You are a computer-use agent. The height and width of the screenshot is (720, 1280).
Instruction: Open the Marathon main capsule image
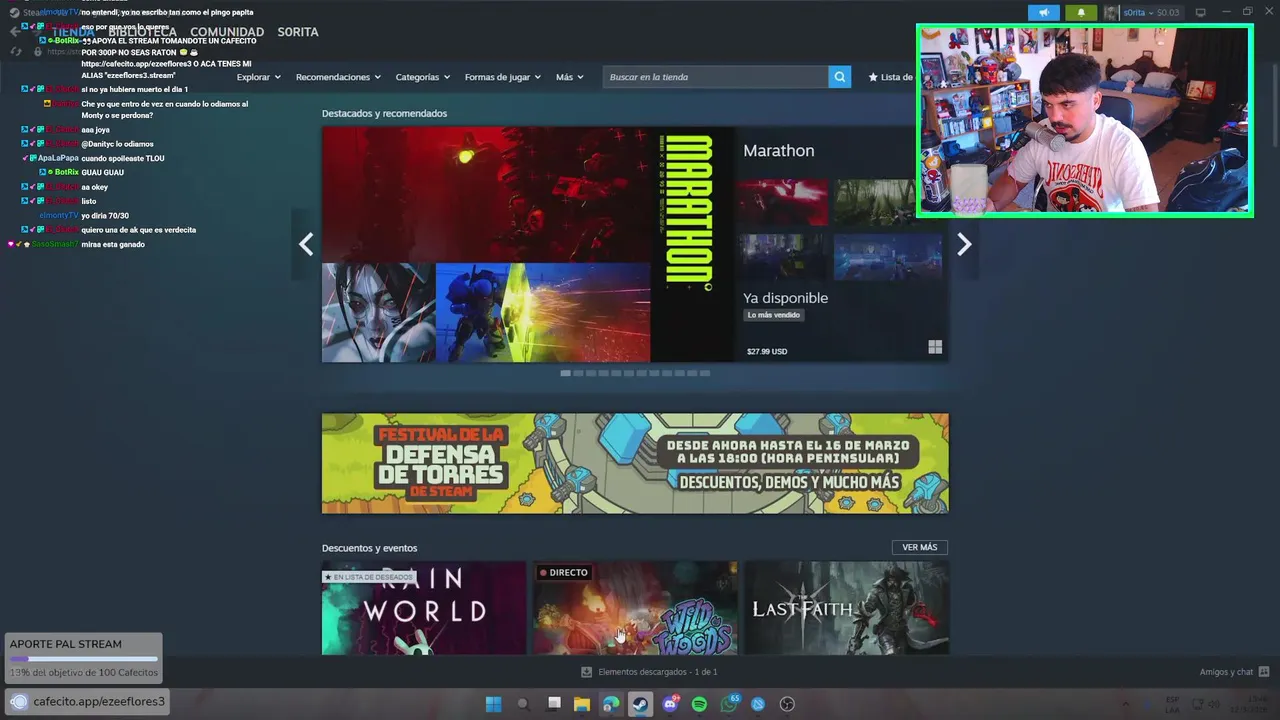(x=528, y=244)
